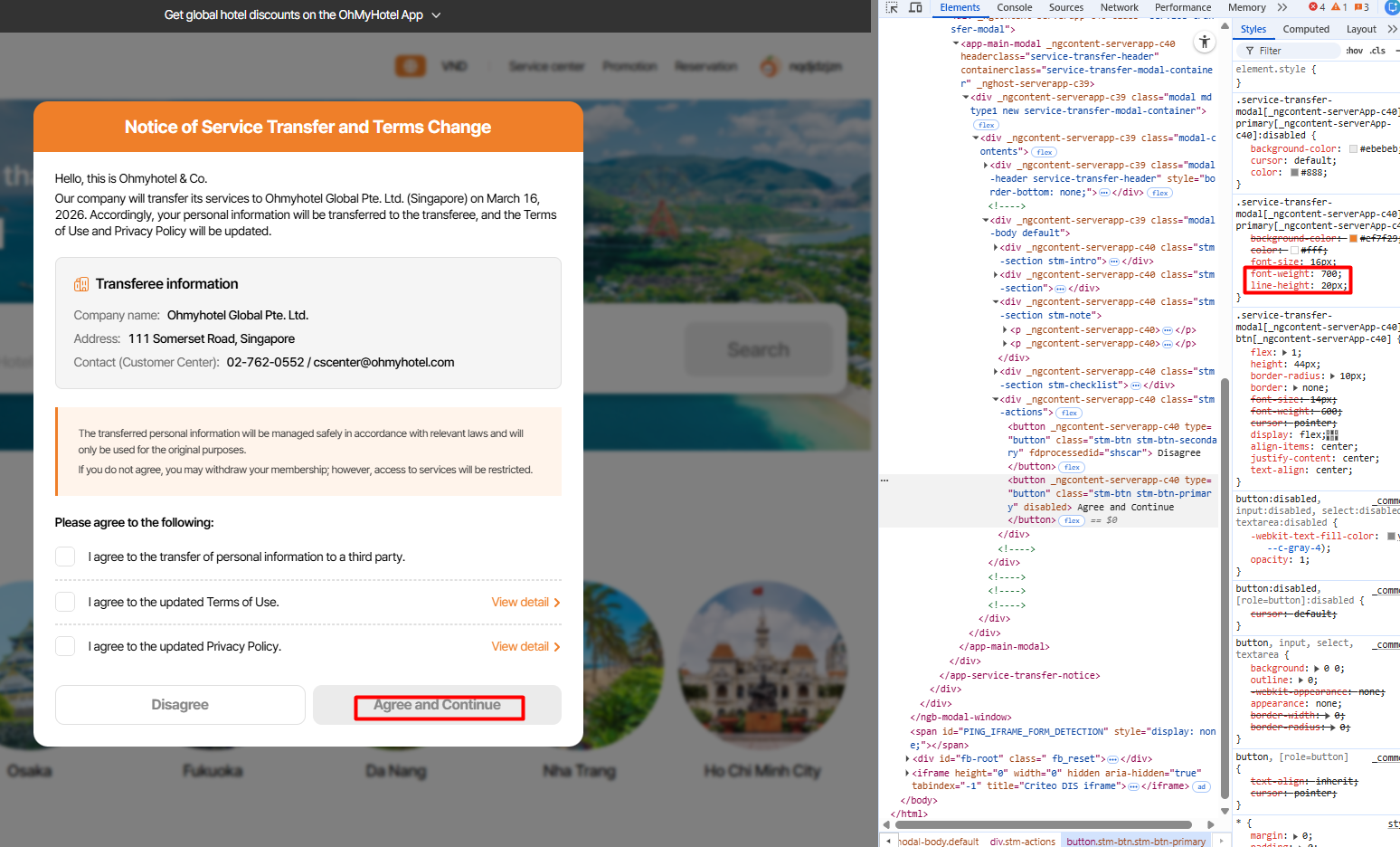Click the flex badge after Disagree button markup
Image resolution: width=1400 pixels, height=847 pixels.
coord(1072,467)
